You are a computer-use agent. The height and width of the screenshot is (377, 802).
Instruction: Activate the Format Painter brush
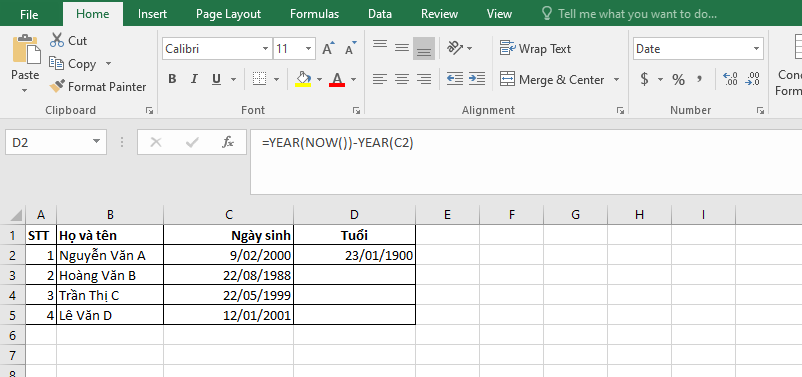tap(57, 86)
